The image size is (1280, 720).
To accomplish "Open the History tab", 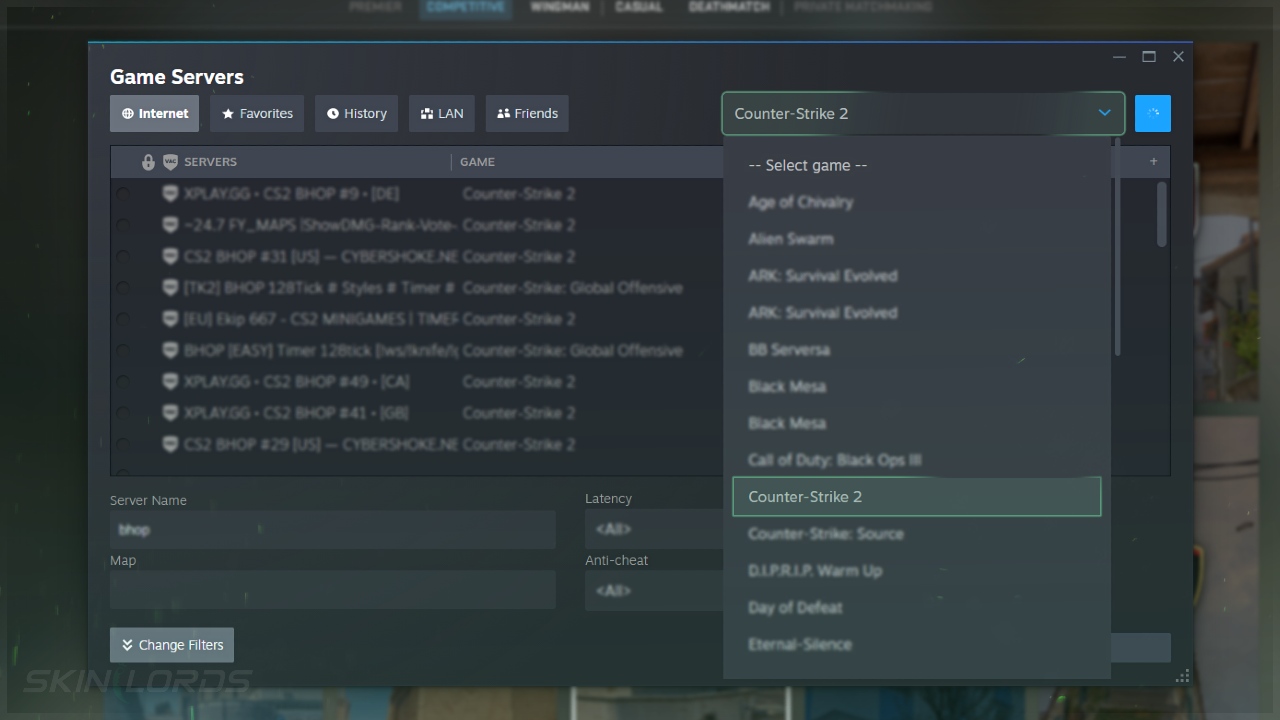I will coord(357,114).
